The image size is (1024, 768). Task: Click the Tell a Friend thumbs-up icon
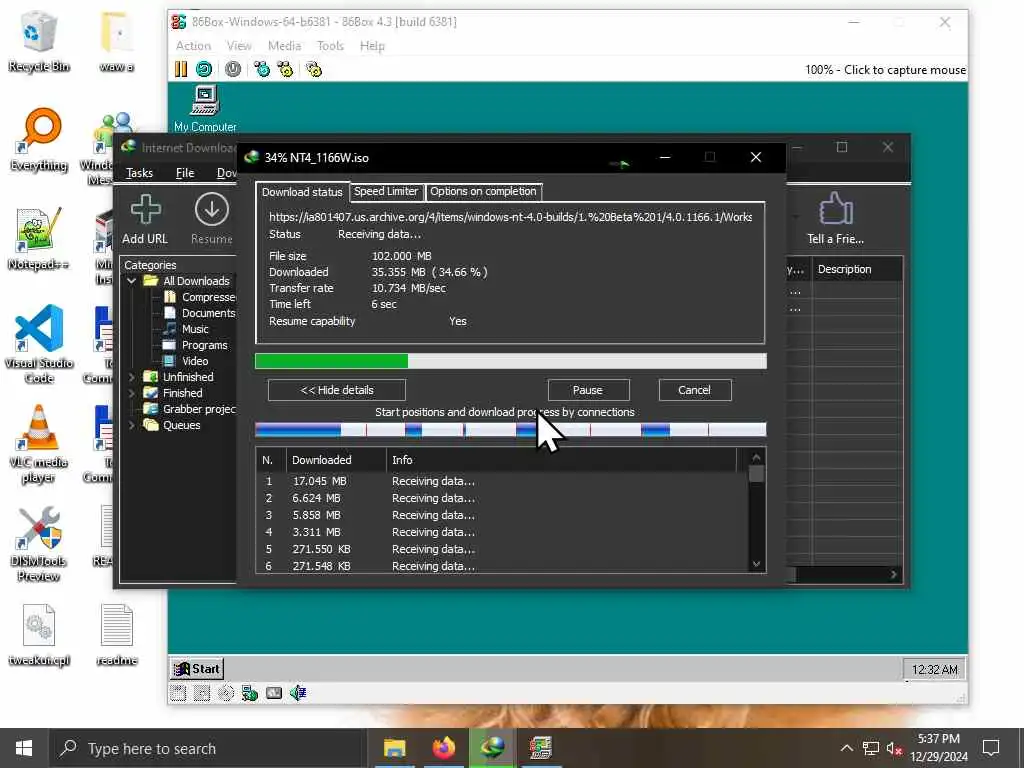pos(835,209)
